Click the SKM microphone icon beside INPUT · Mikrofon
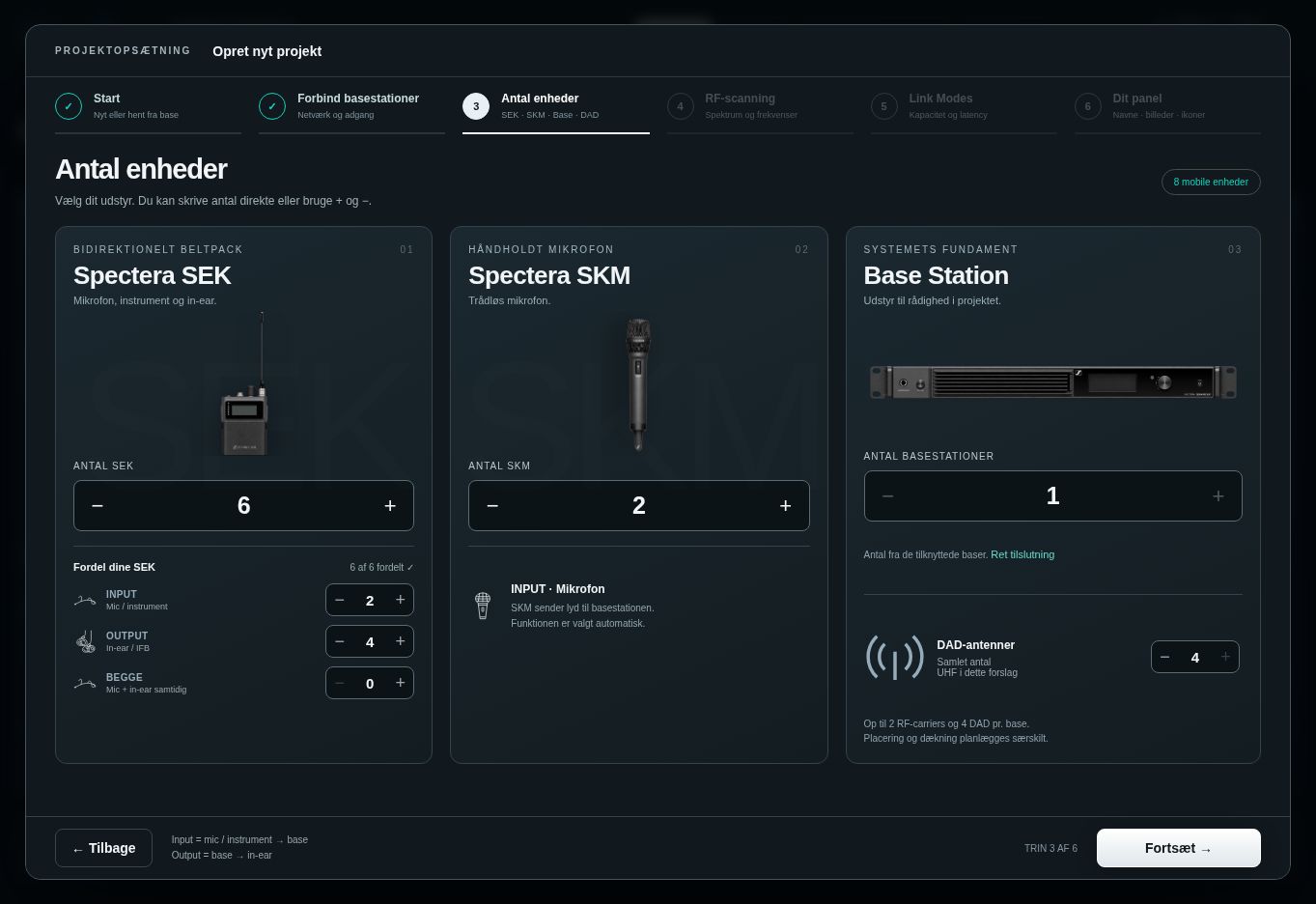The width and height of the screenshot is (1316, 904). [483, 606]
